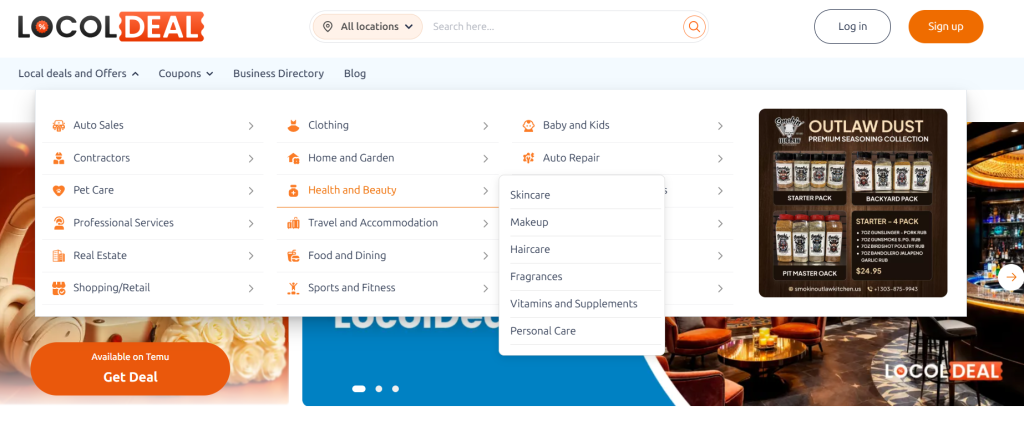Click the orange Sign up button
This screenshot has width=1024, height=426.
coord(945,27)
